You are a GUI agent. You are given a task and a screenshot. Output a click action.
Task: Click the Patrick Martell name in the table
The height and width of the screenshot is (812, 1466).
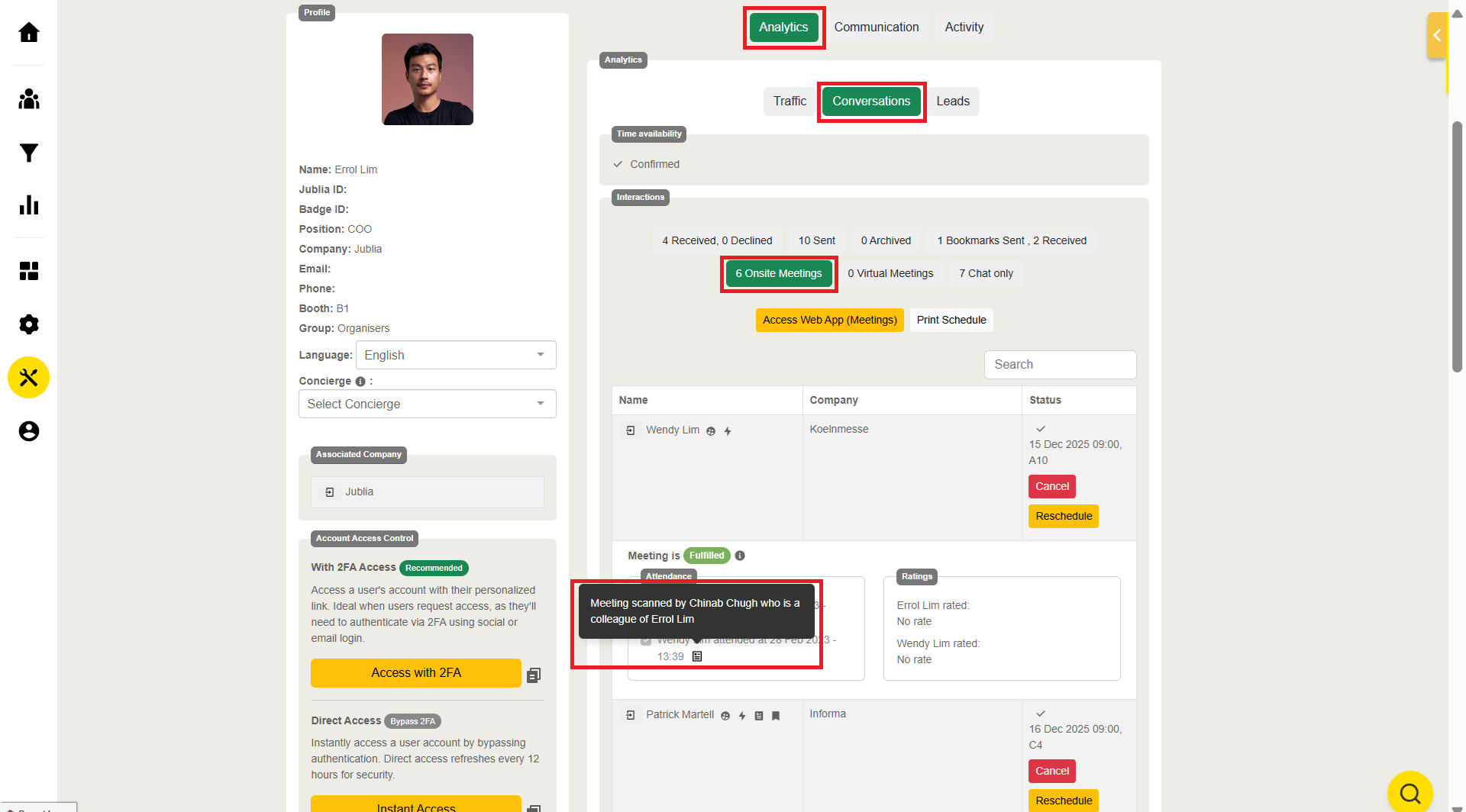[680, 714]
